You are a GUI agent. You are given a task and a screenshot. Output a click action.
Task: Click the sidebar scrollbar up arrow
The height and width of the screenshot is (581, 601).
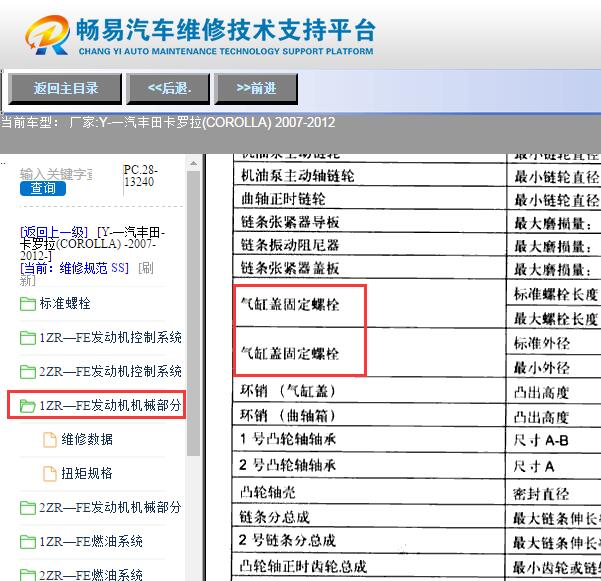click(194, 164)
